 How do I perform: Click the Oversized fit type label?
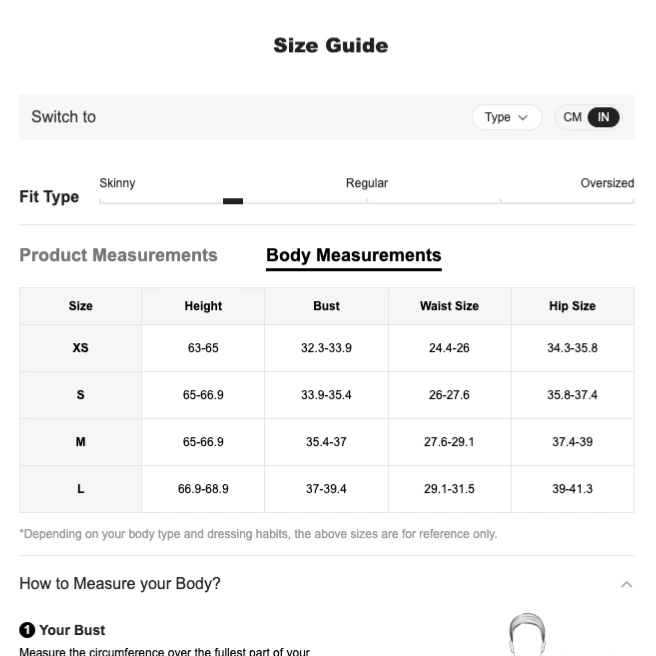click(x=607, y=183)
